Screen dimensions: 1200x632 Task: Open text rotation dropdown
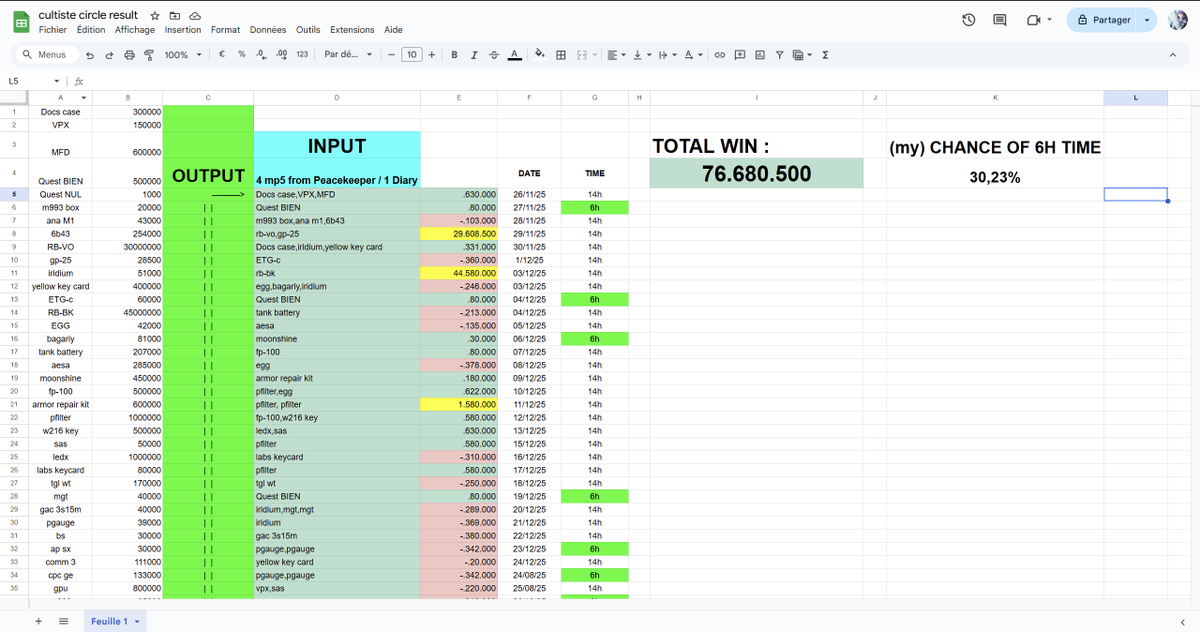click(x=692, y=55)
